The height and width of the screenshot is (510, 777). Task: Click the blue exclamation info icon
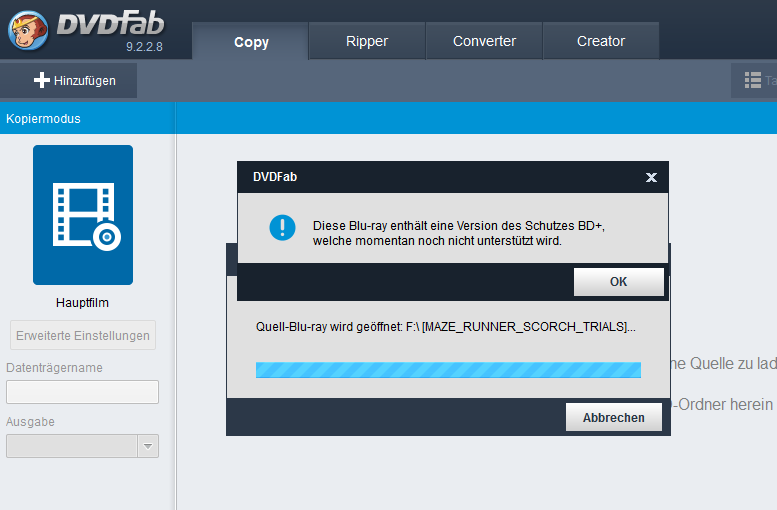tap(282, 227)
